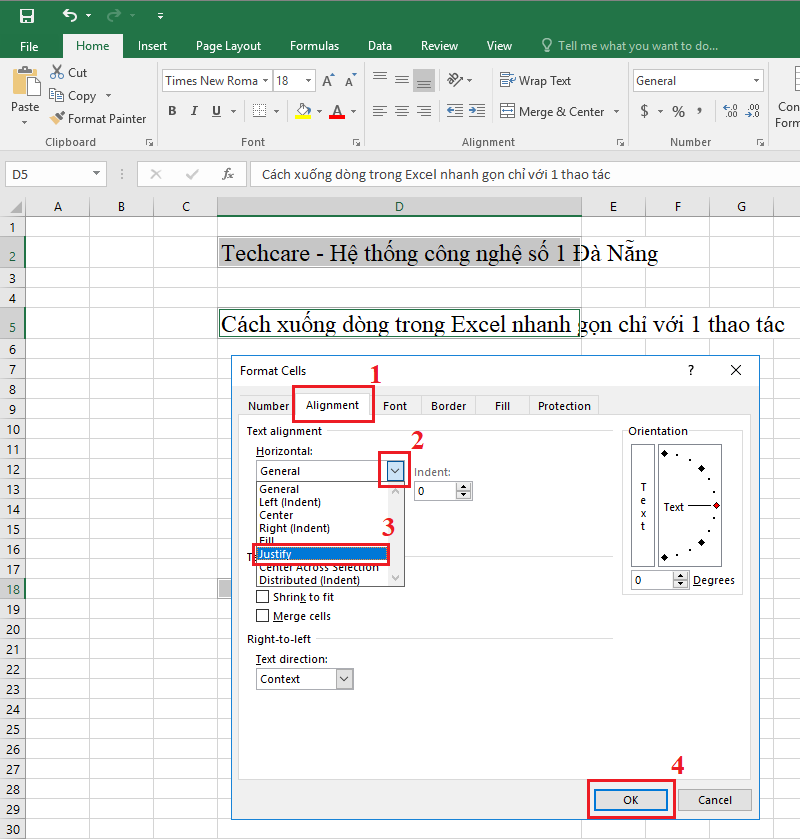The width and height of the screenshot is (800, 839).
Task: Apply italic formatting
Action: (193, 110)
